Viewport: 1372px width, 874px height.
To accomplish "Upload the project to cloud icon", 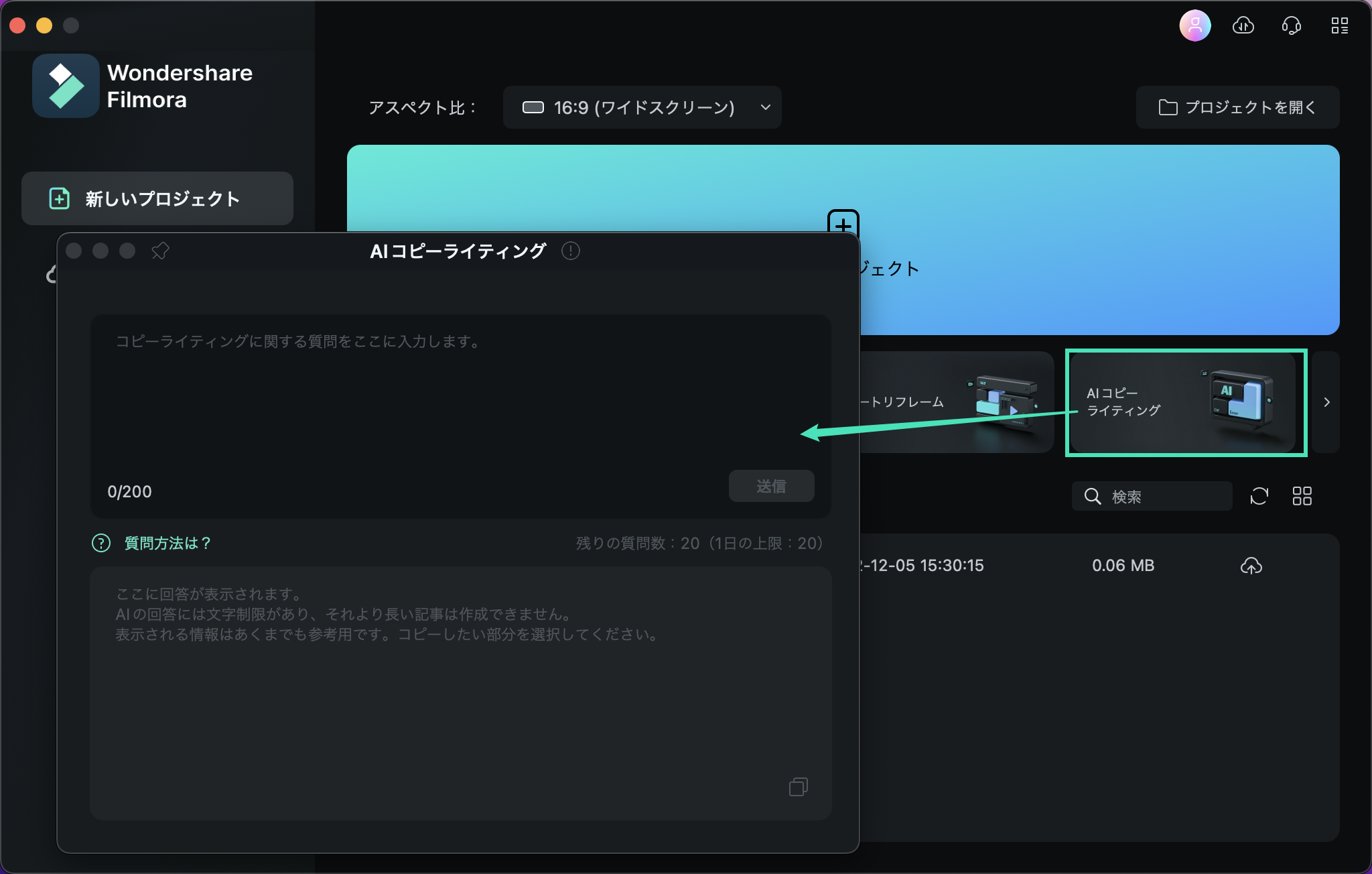I will coord(1251,566).
